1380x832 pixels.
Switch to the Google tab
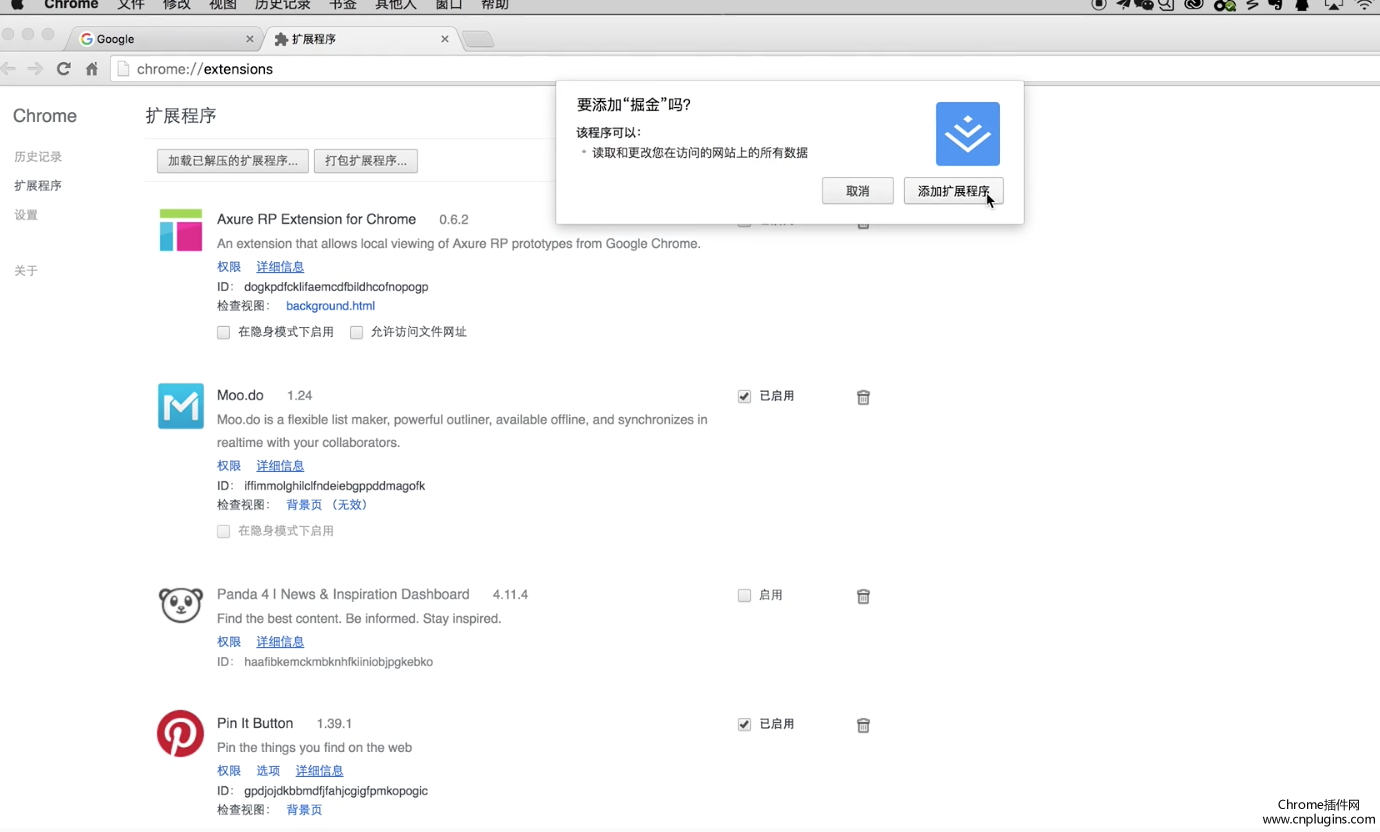pos(165,39)
